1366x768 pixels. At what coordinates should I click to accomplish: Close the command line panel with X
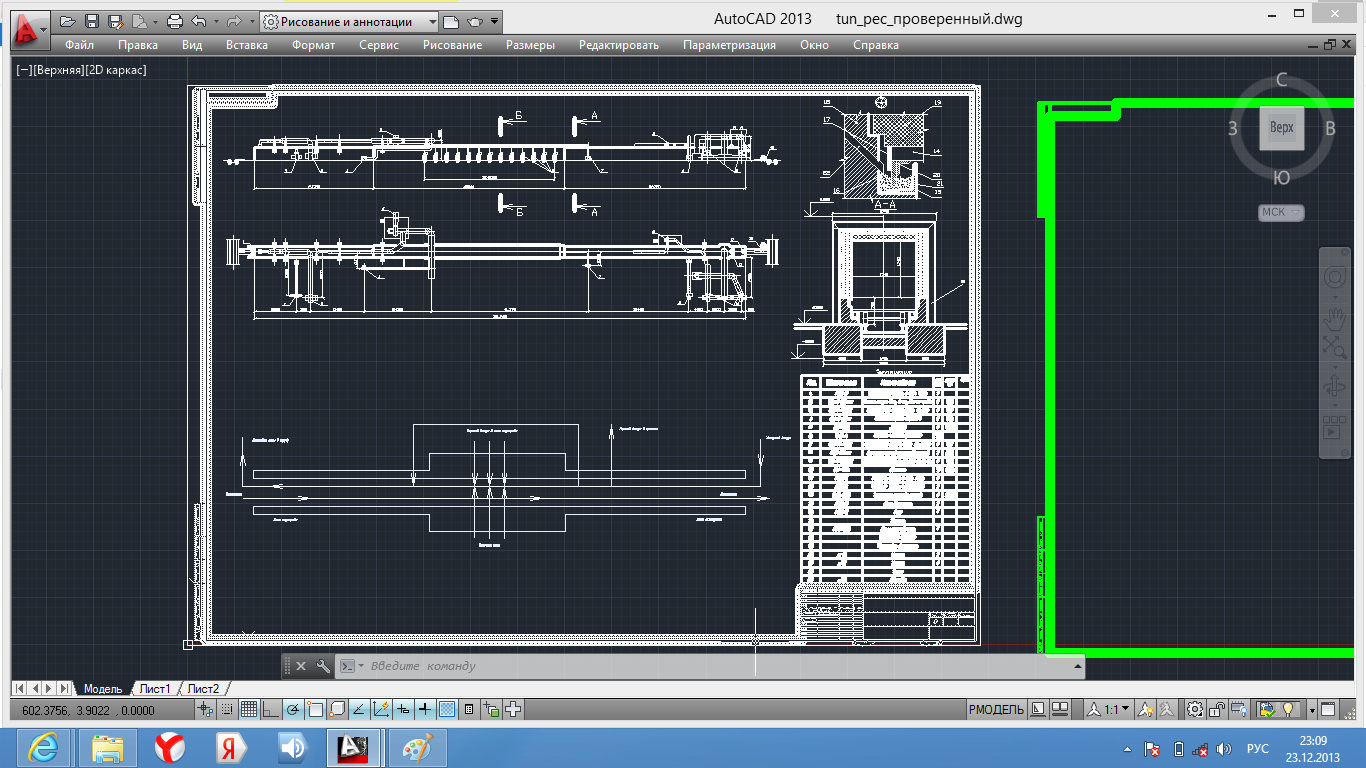point(301,666)
